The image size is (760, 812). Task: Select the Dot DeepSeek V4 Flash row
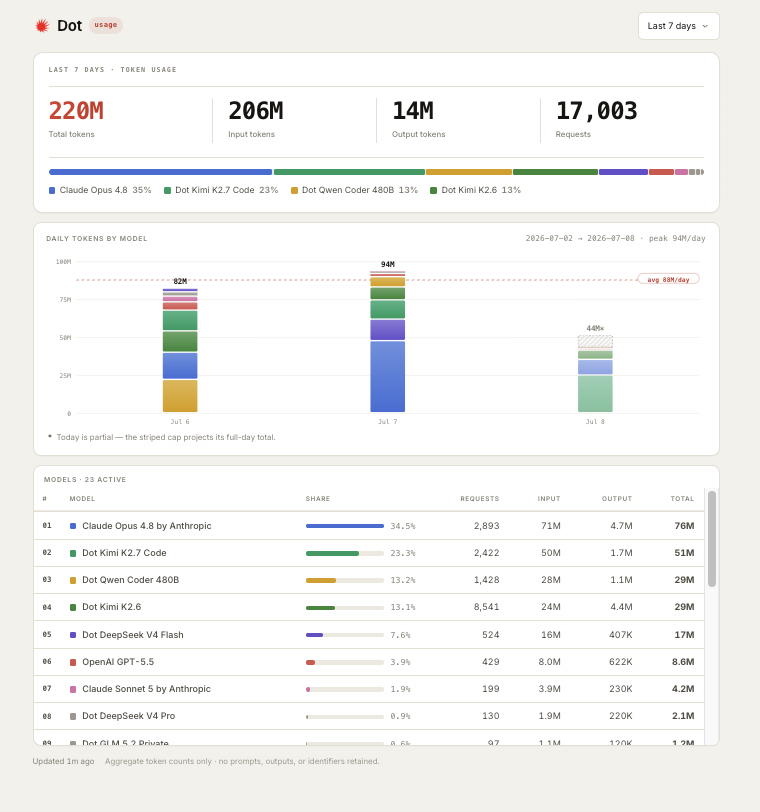(x=369, y=634)
